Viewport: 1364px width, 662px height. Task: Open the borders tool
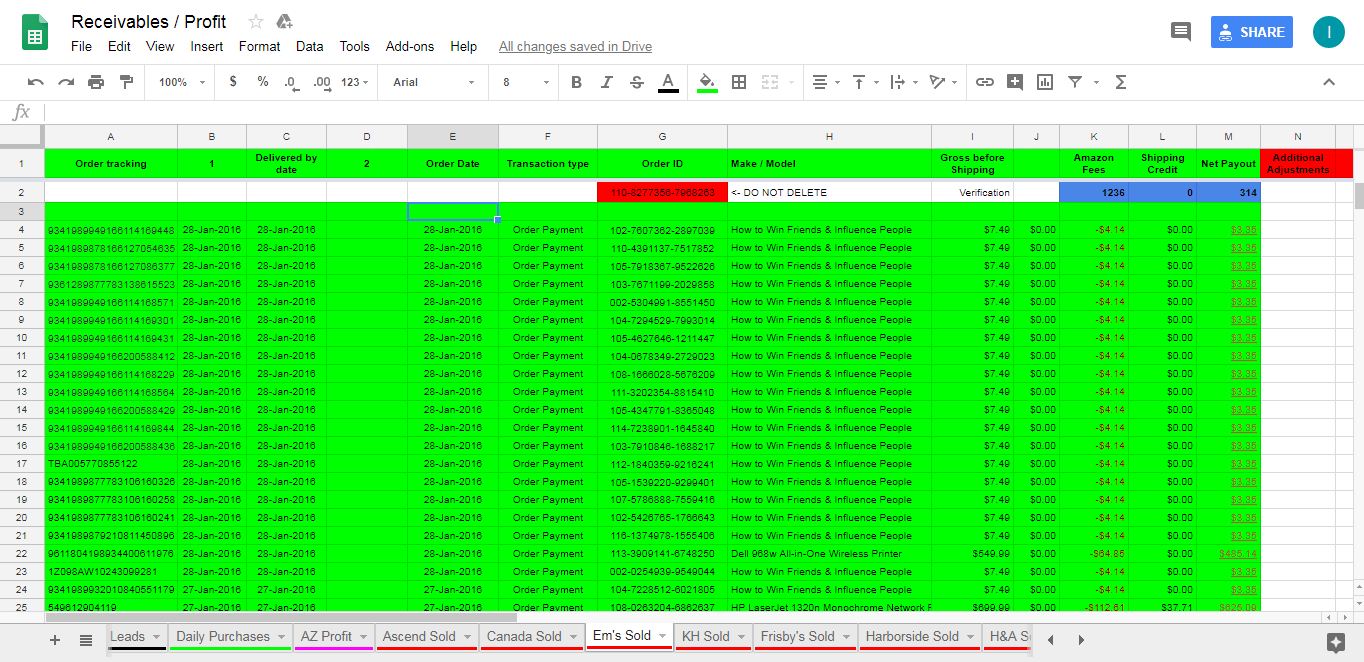click(x=739, y=82)
